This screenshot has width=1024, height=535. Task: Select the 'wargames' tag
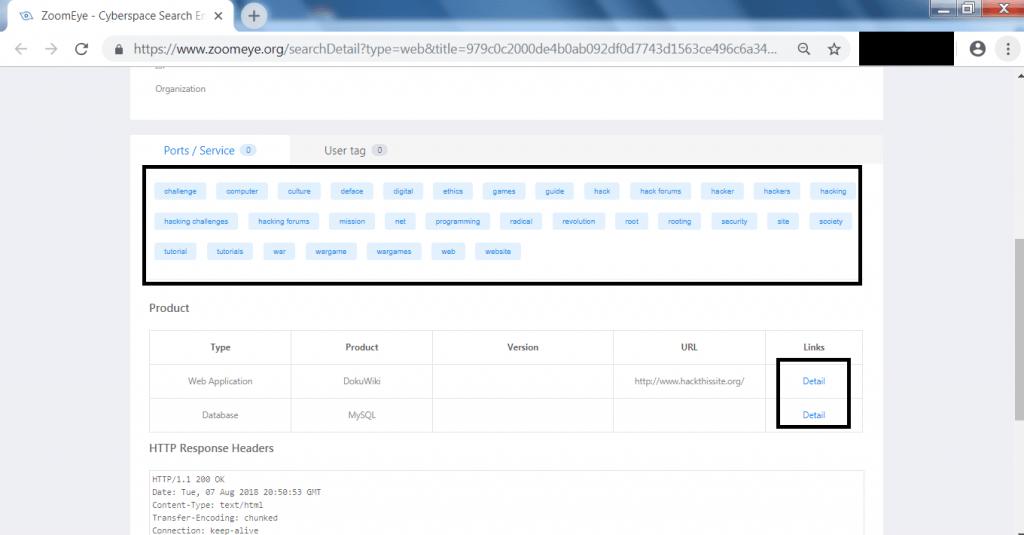click(x=394, y=251)
